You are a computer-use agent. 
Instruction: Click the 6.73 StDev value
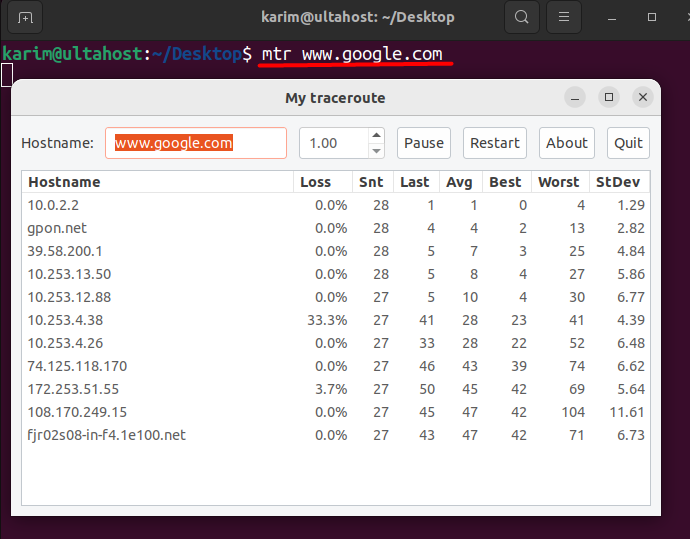[631, 435]
